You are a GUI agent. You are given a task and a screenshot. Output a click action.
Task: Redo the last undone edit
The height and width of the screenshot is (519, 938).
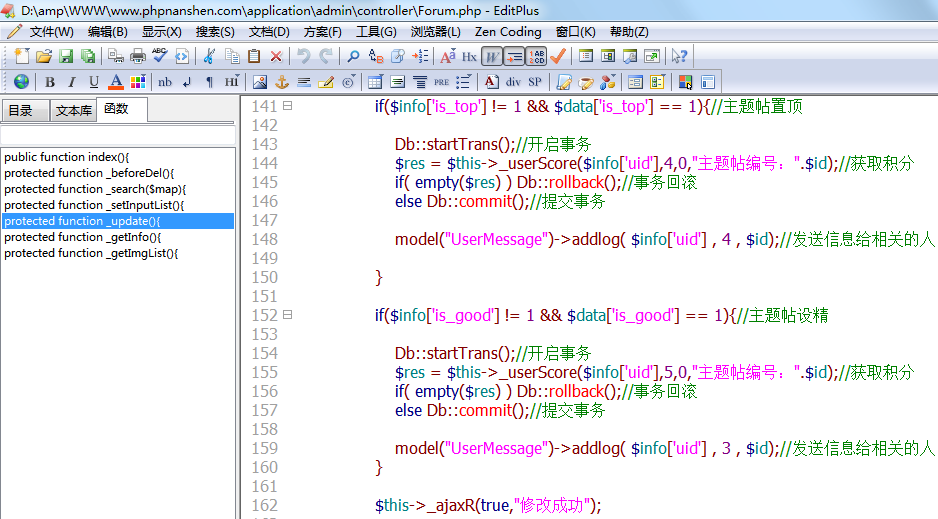[326, 56]
